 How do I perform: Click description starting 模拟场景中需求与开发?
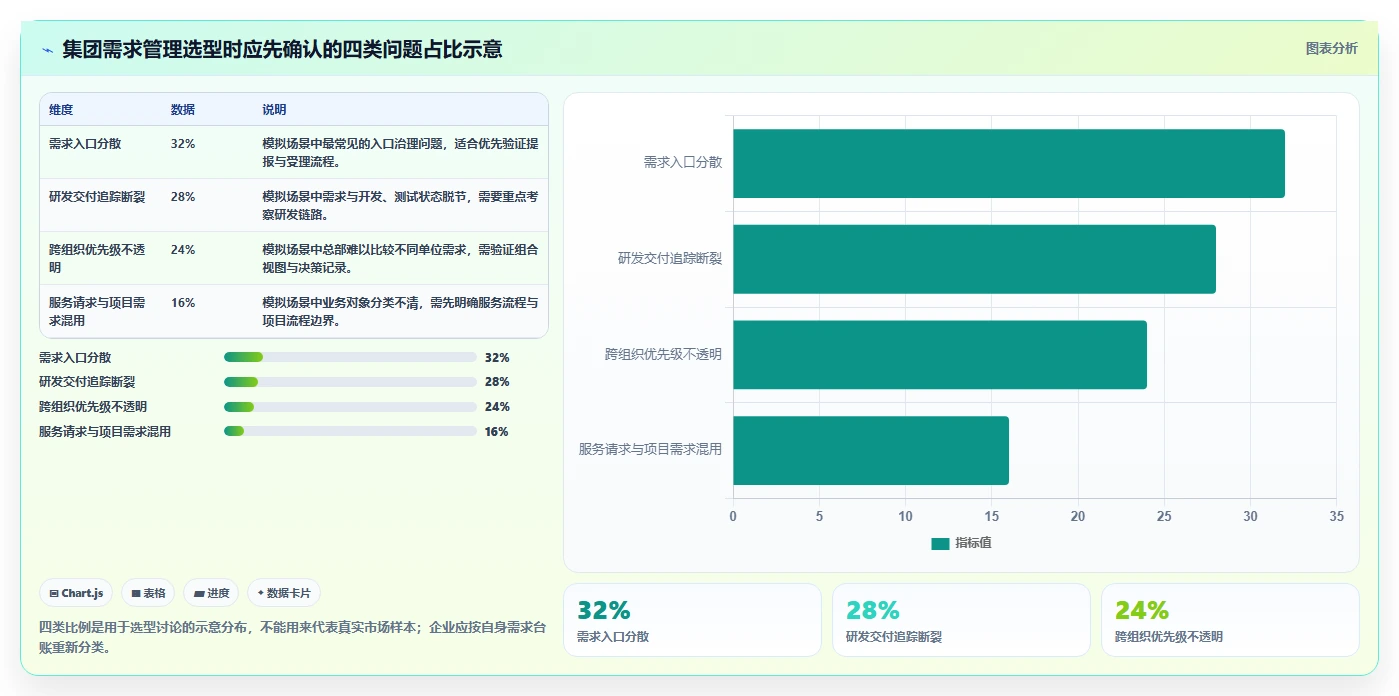pyautogui.click(x=400, y=205)
